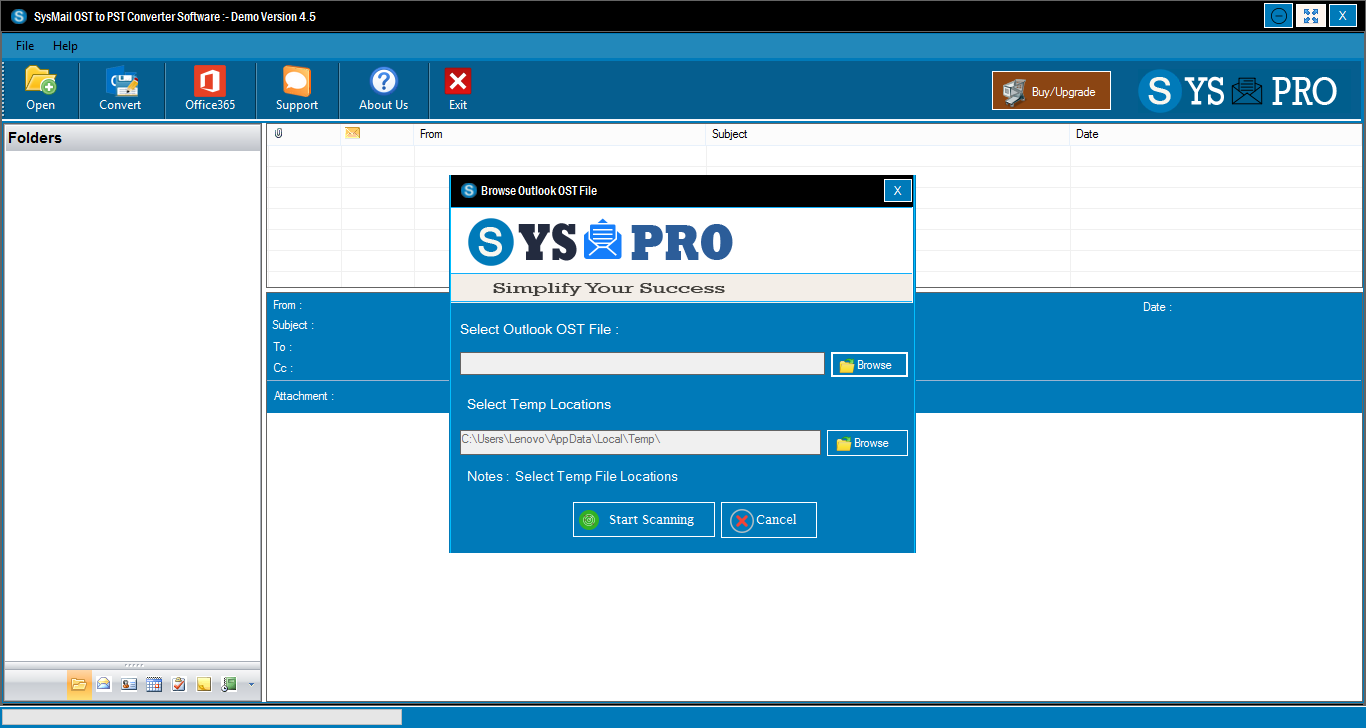Click the 'Cc :' label in the preview header
Viewport: 1366px width, 728px height.
point(283,368)
